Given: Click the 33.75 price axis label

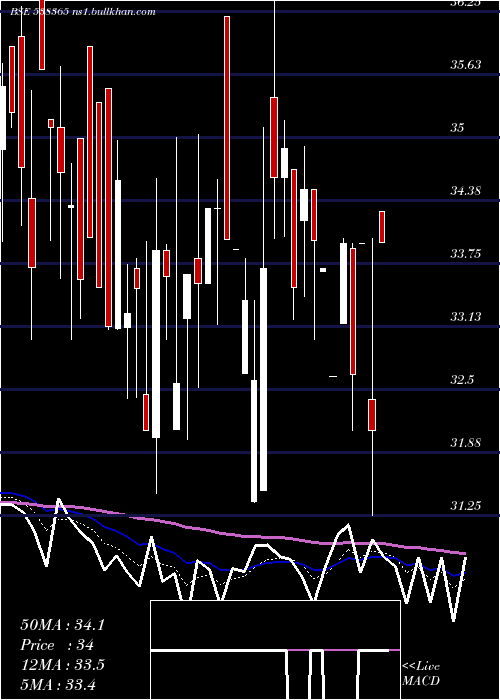Looking at the screenshot, I should pyautogui.click(x=466, y=254).
